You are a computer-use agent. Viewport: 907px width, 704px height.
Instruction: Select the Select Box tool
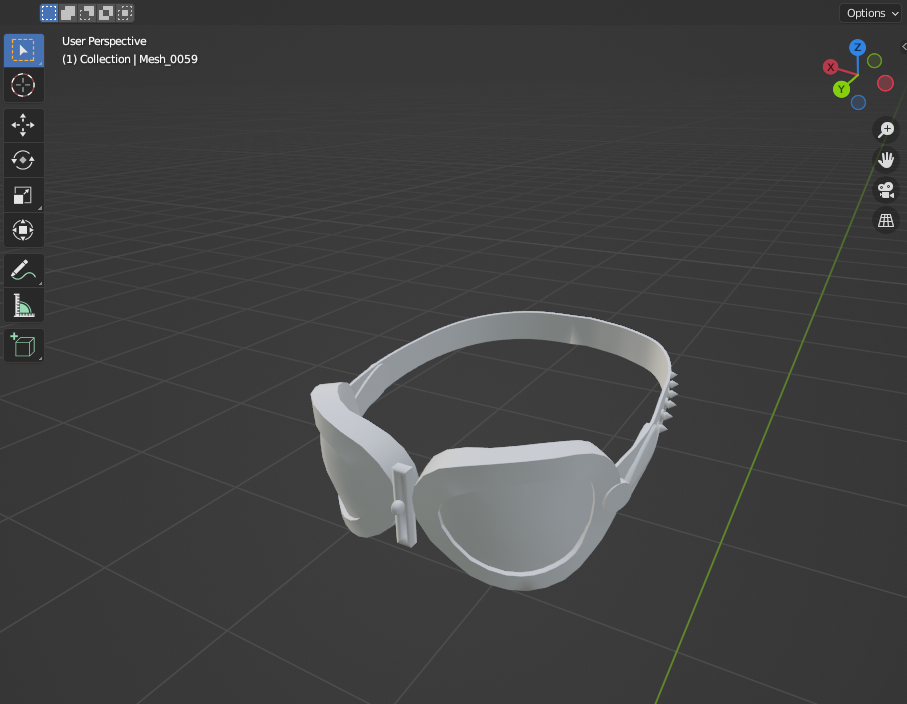(23, 50)
